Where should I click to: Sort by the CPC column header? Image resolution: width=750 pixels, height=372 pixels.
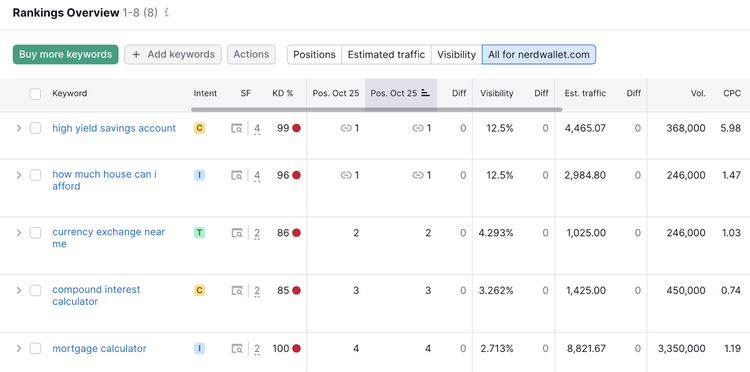click(732, 94)
